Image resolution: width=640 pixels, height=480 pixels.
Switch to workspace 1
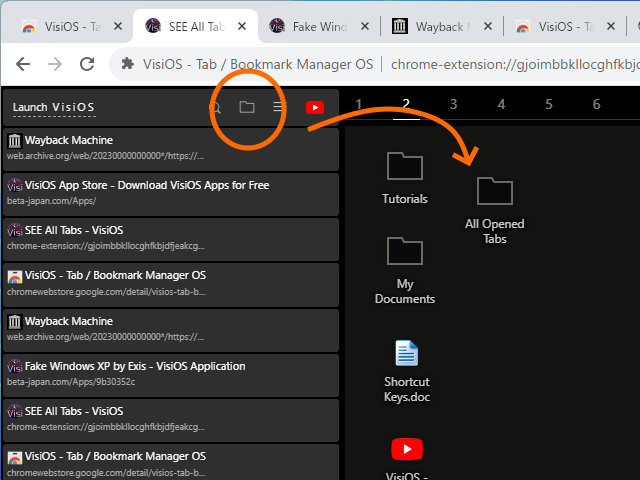(358, 104)
